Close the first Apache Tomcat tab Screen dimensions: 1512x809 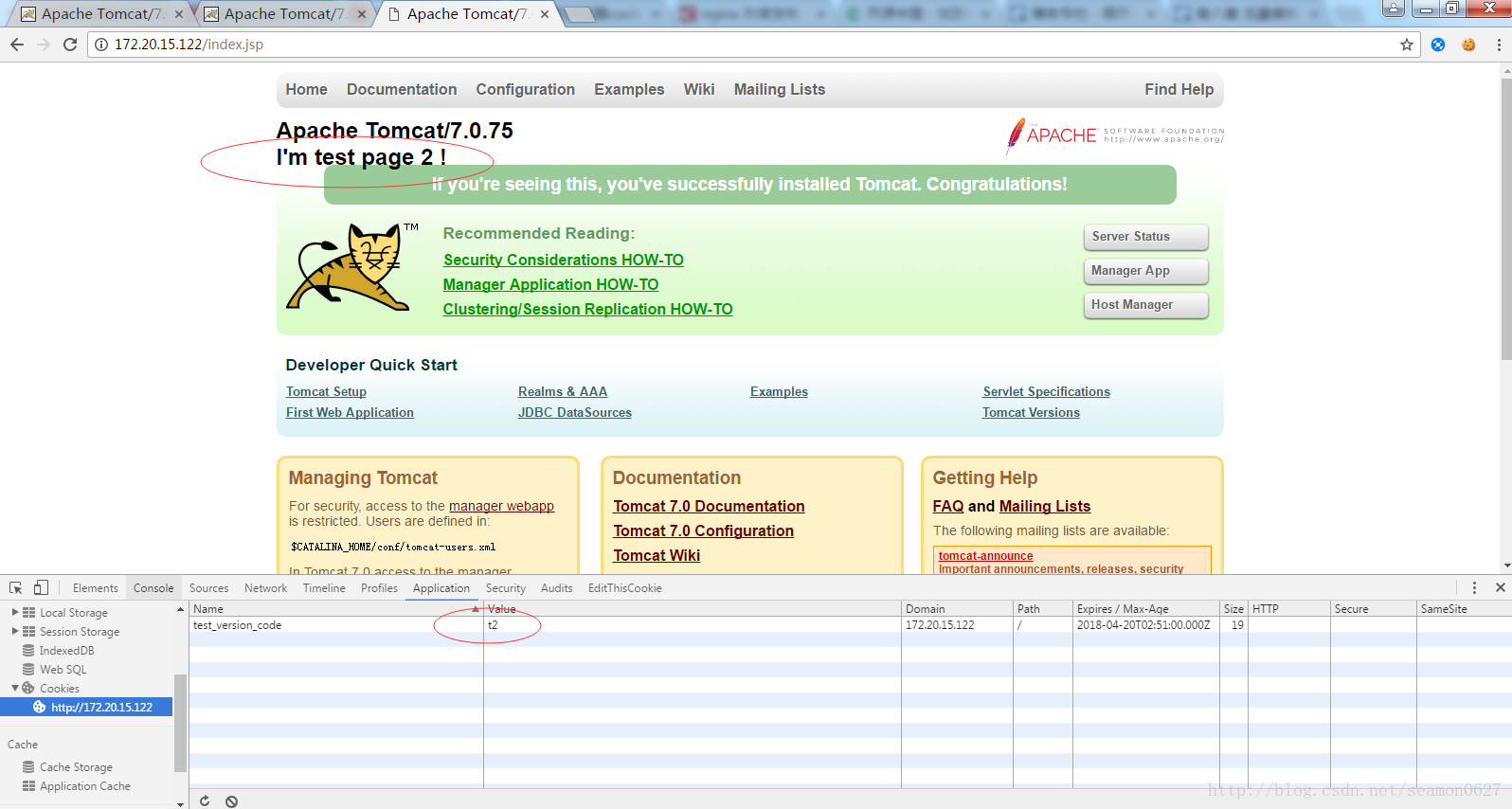[x=179, y=14]
